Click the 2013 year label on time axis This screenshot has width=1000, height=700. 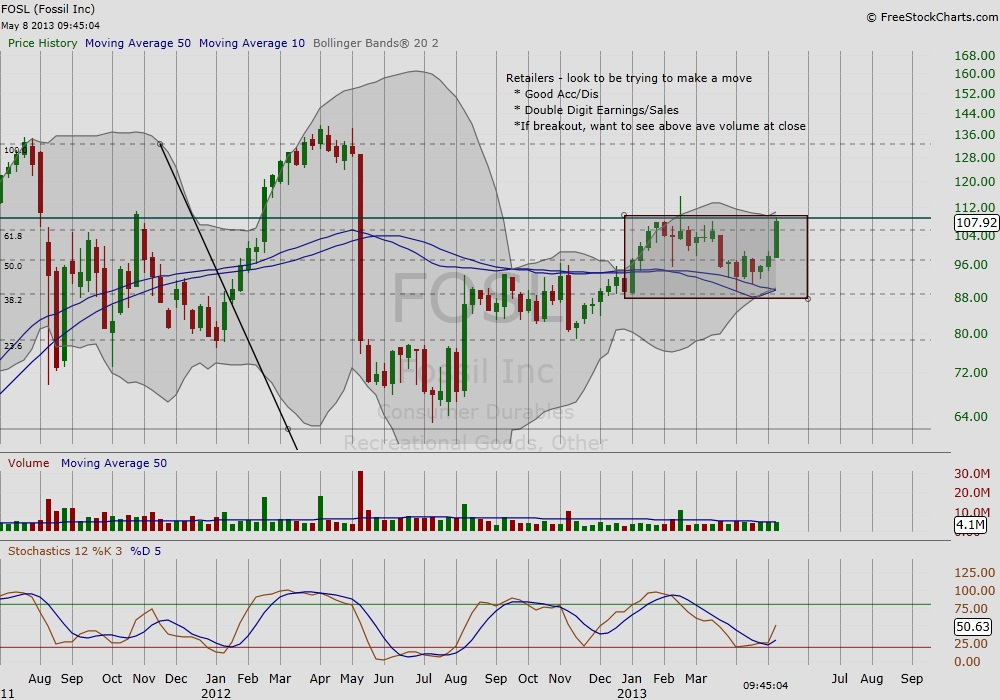(631, 693)
